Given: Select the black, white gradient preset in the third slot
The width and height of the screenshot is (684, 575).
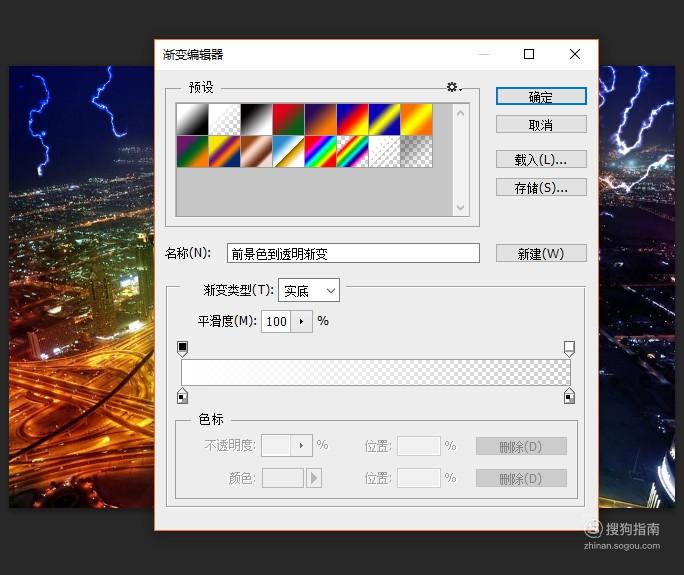Looking at the screenshot, I should click(256, 119).
